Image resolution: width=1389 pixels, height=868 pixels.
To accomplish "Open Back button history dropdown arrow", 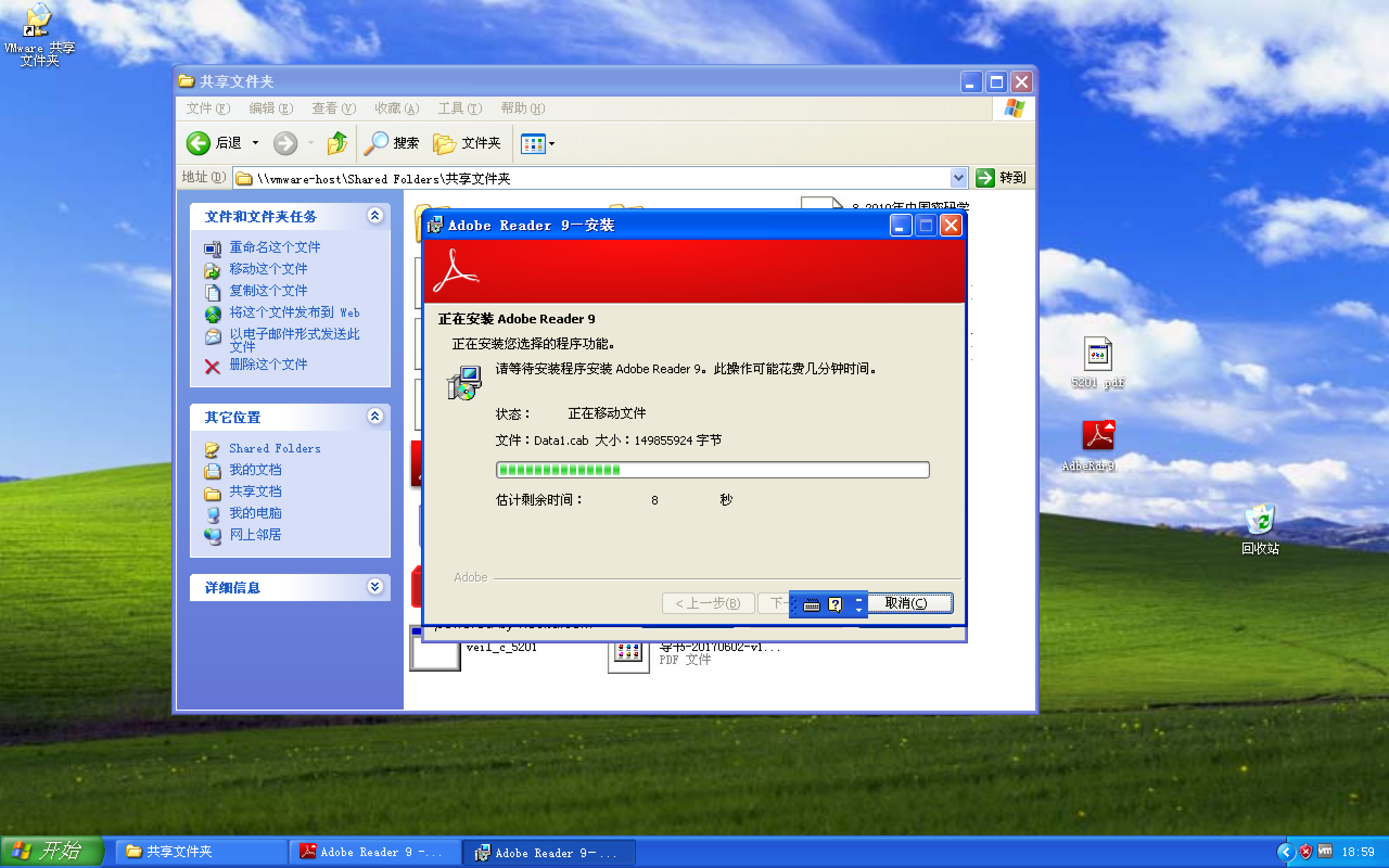I will tap(256, 143).
